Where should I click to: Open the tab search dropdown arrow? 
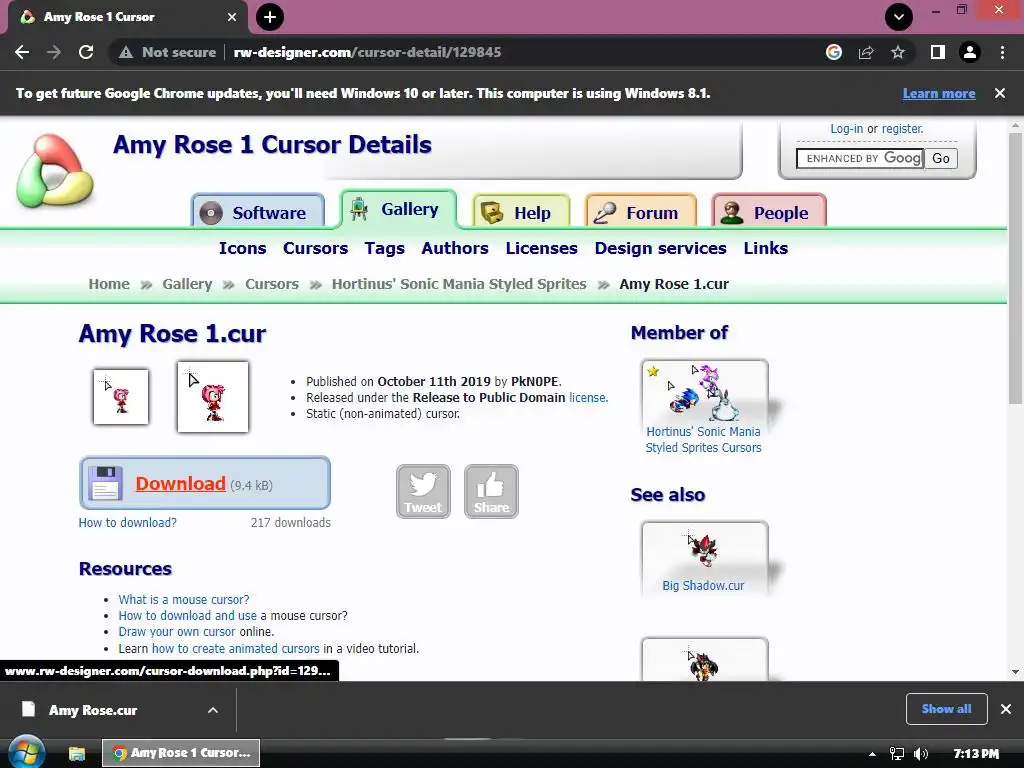[x=899, y=17]
